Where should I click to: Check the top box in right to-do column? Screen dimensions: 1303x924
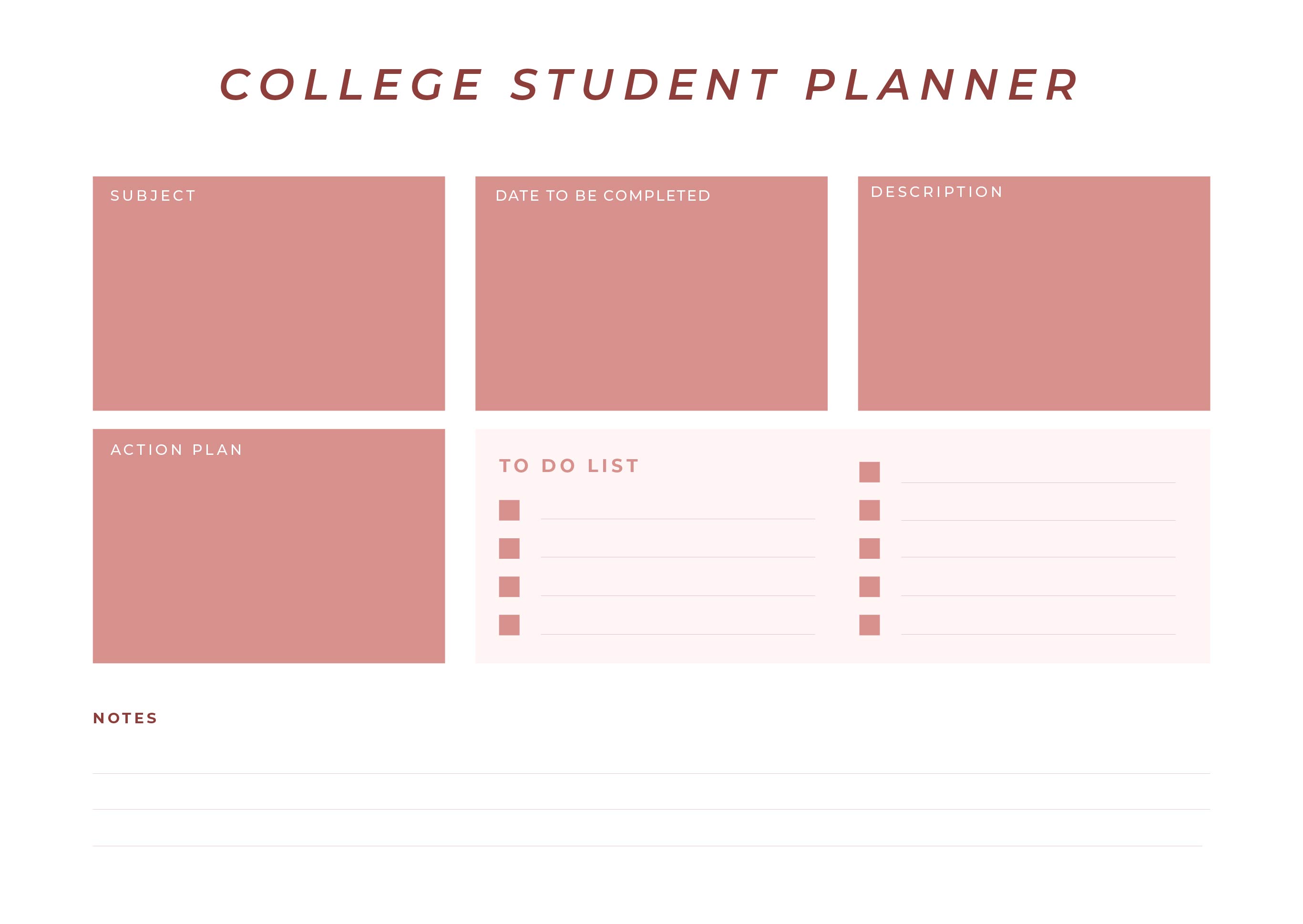[x=869, y=472]
